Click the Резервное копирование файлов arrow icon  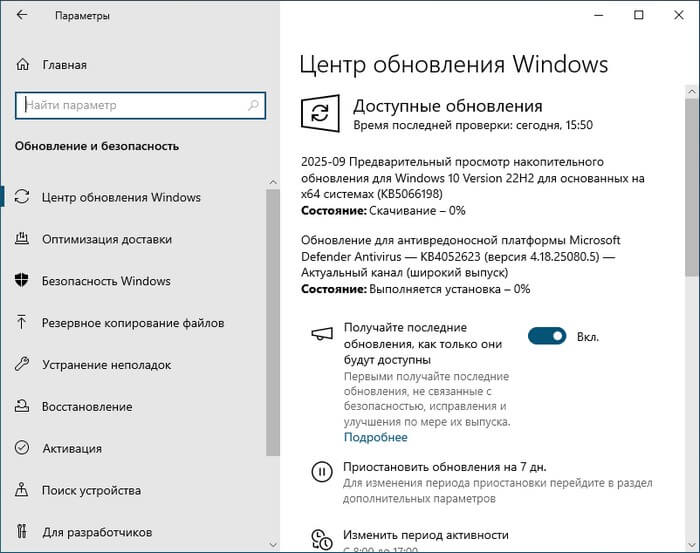tap(23, 323)
